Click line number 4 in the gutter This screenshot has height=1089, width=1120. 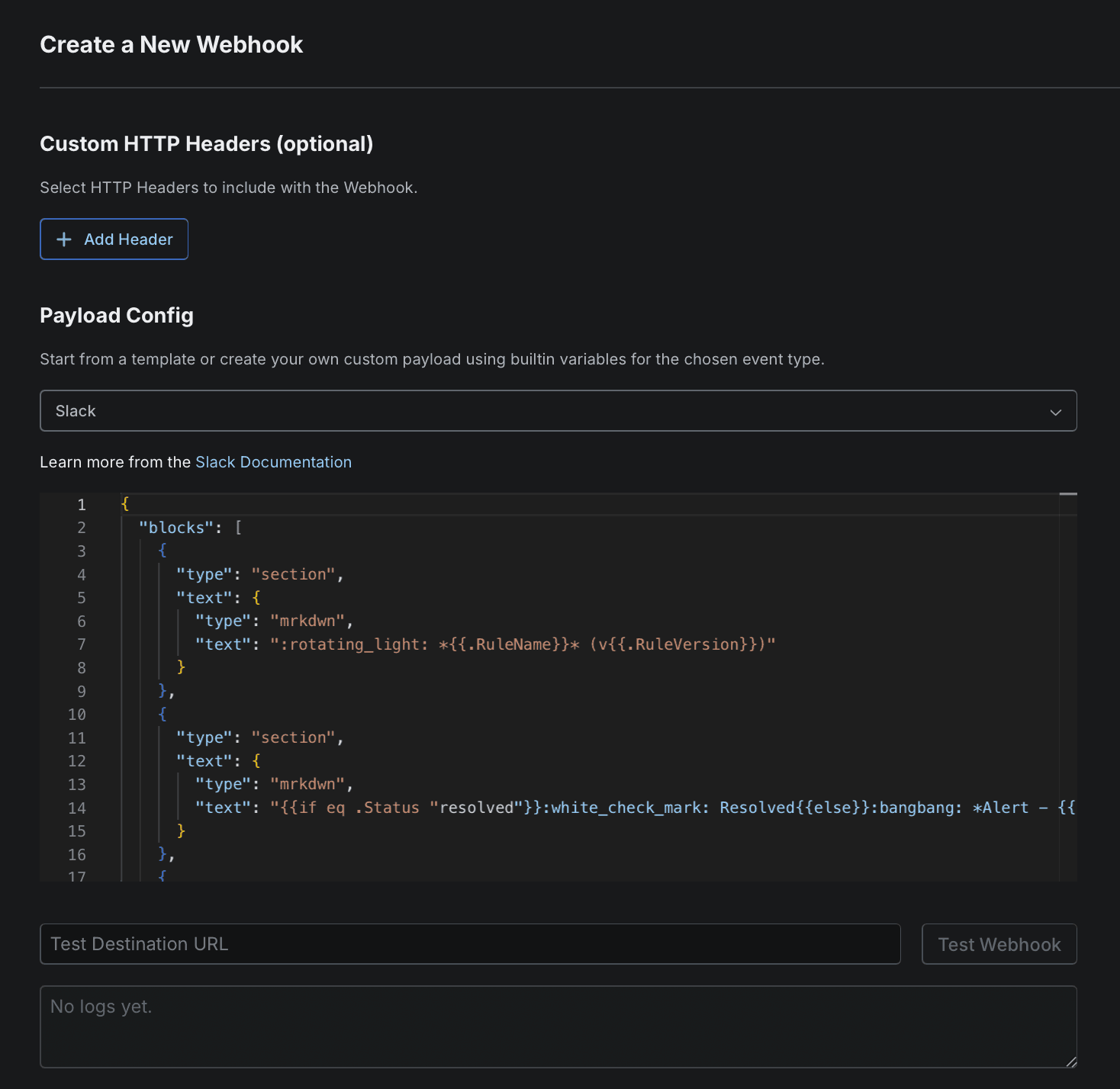coord(82,575)
